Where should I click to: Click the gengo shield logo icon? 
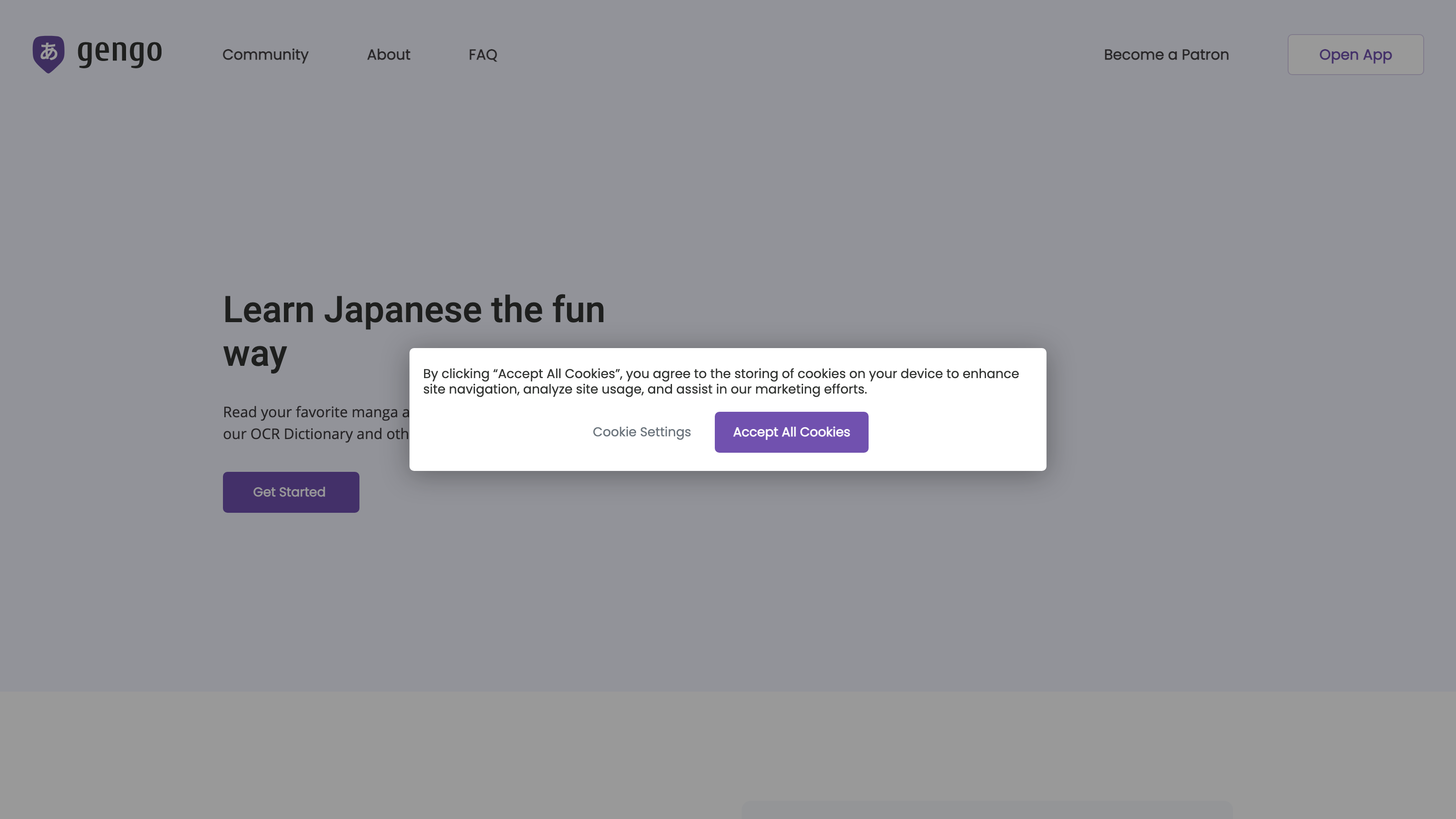(49, 54)
